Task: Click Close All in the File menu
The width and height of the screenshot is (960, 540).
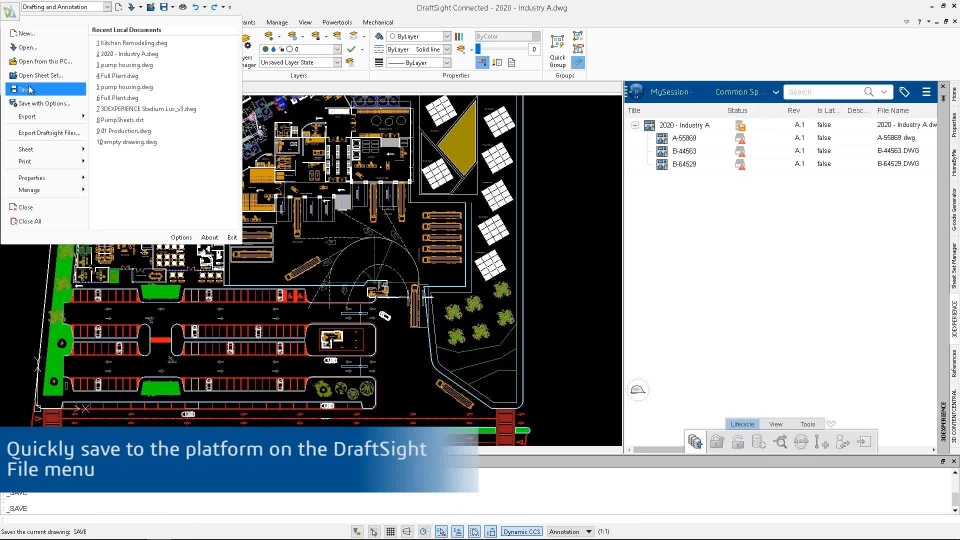Action: coord(26,221)
